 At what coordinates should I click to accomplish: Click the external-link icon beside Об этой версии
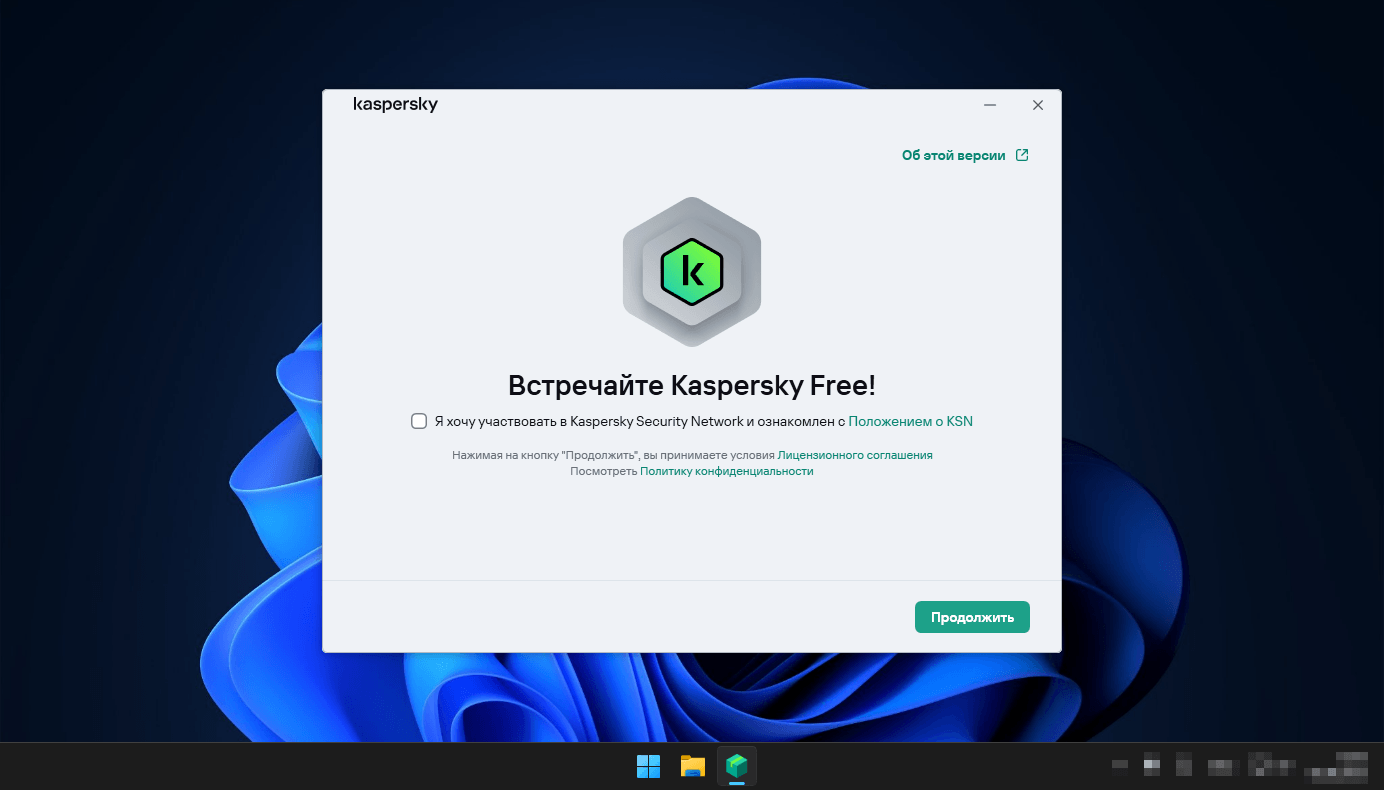[x=1022, y=155]
